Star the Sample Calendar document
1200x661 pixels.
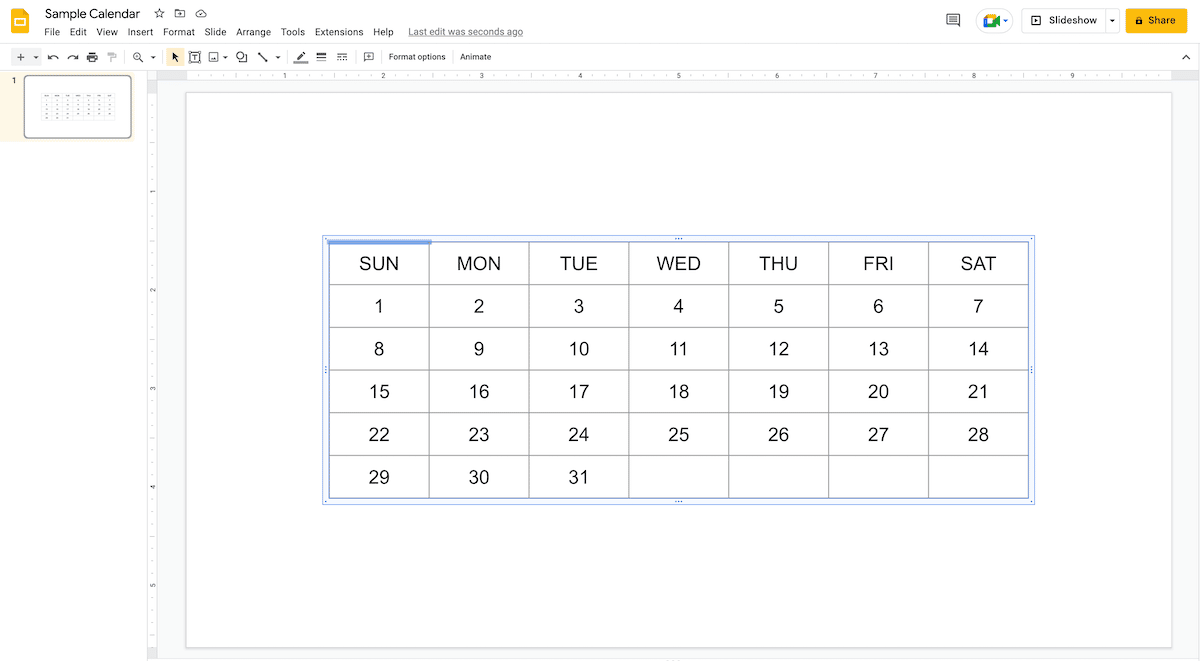(159, 14)
